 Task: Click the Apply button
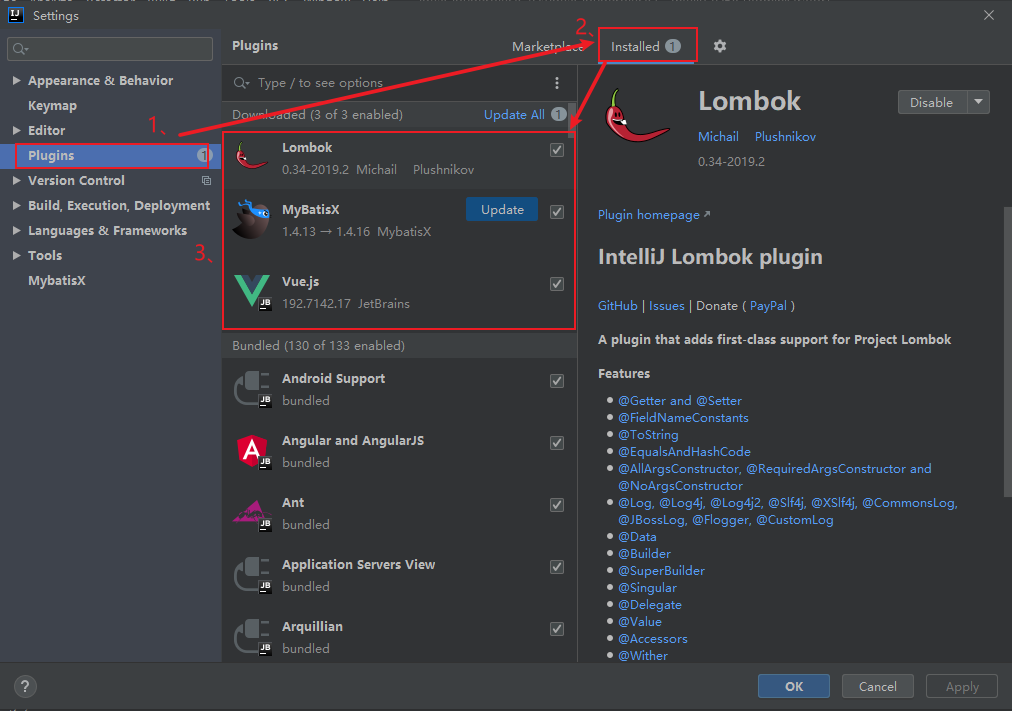(x=962, y=686)
